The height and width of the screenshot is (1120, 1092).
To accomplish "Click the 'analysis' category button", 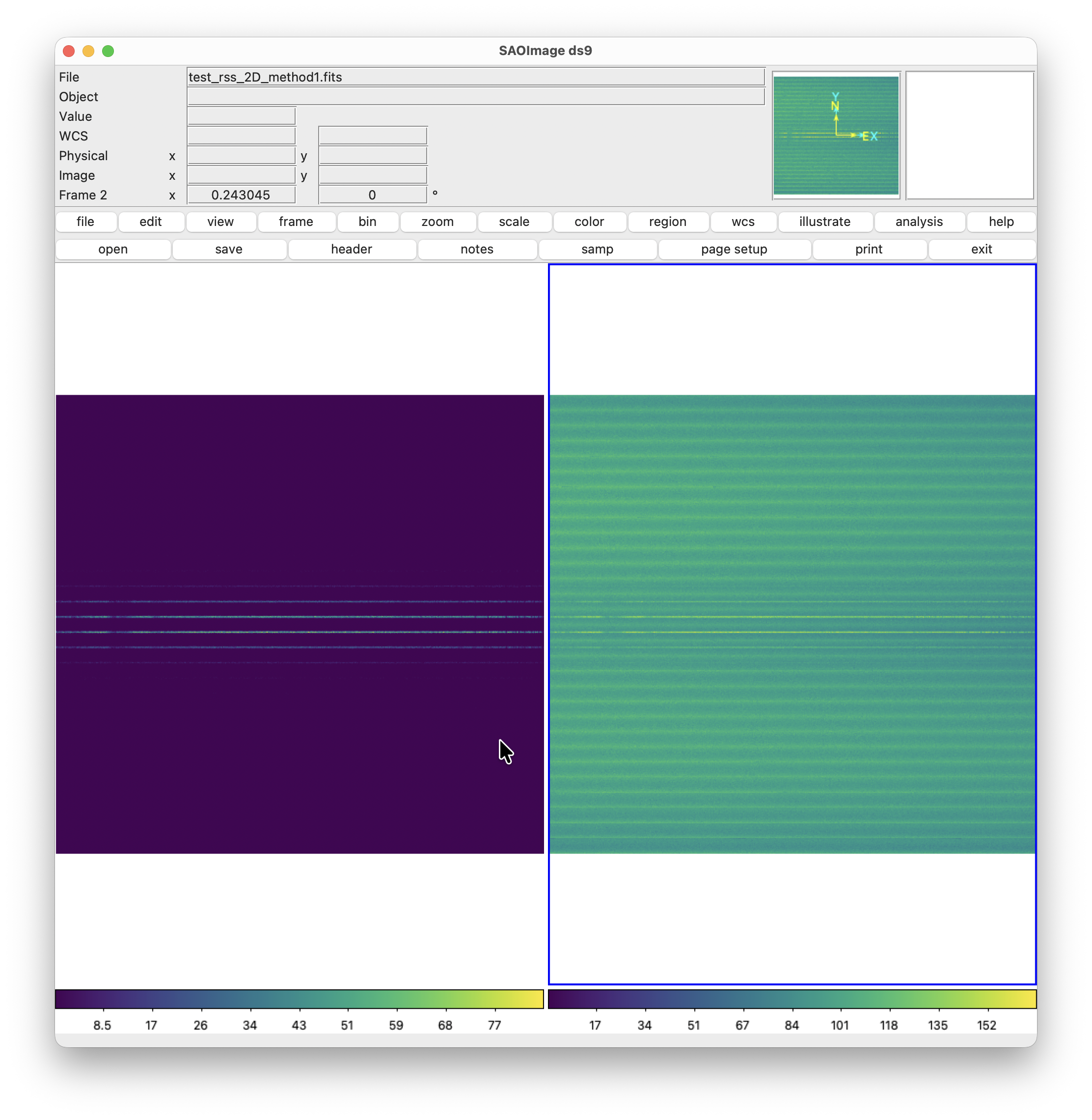I will pos(919,222).
